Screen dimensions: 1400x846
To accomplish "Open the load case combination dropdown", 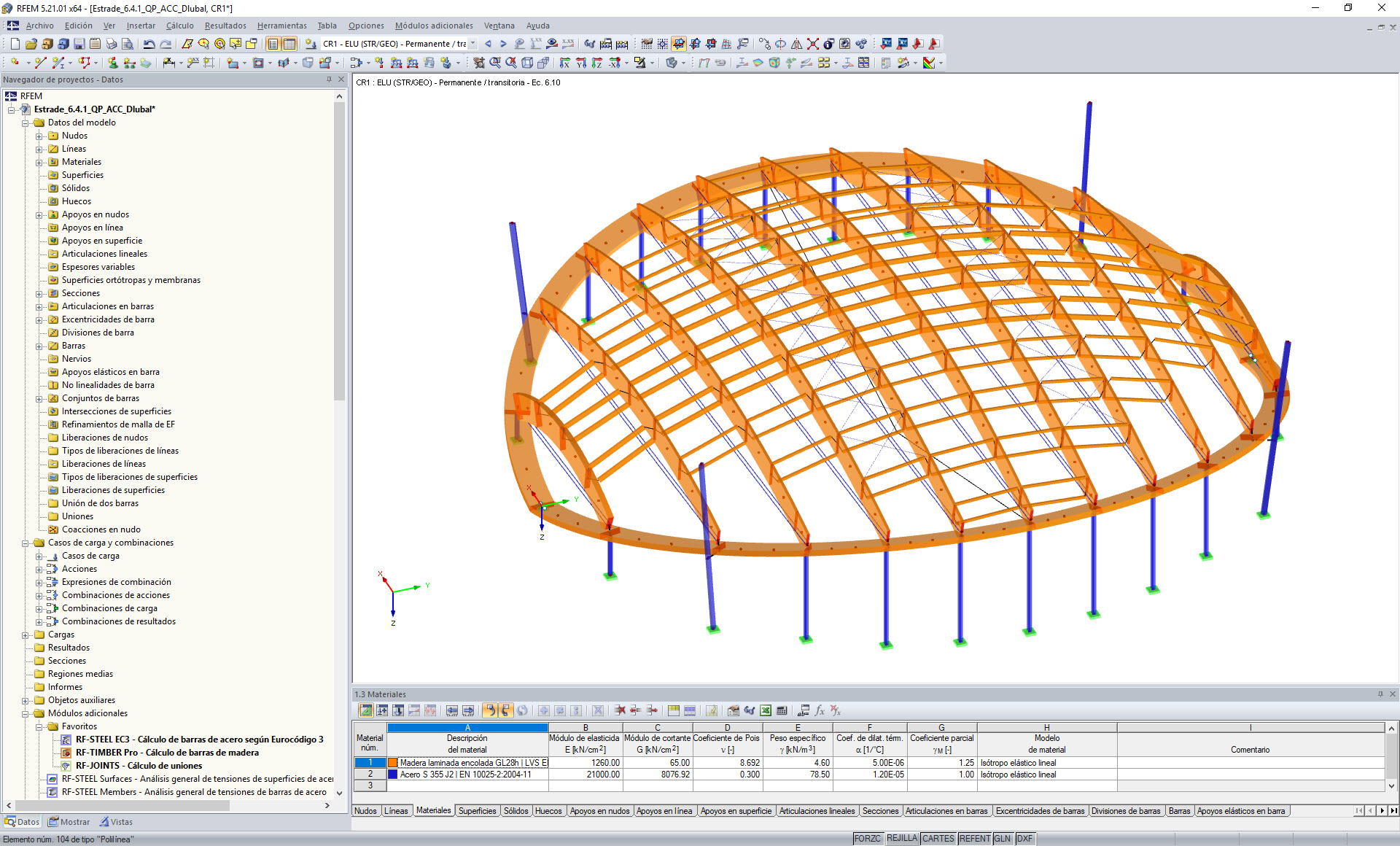I will pyautogui.click(x=472, y=44).
